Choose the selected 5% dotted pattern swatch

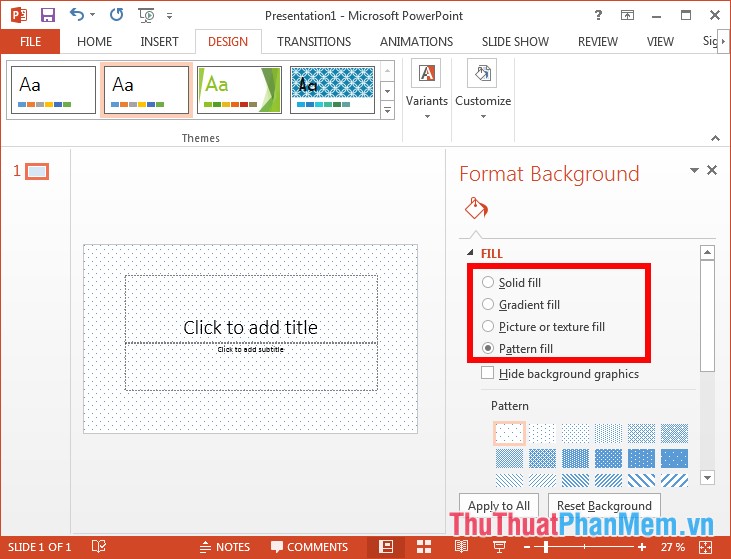click(509, 433)
